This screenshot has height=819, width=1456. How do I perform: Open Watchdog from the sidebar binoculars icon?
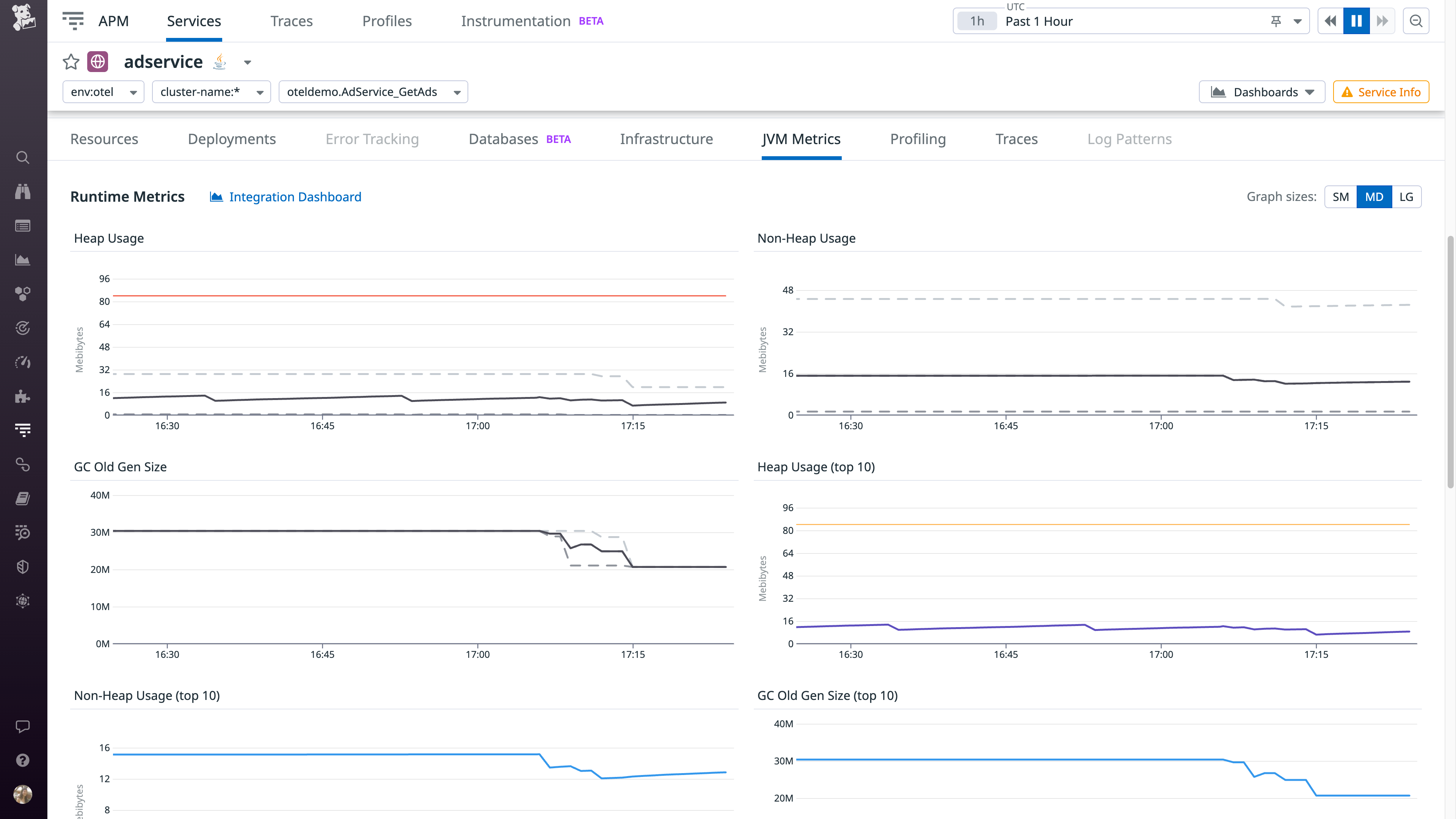point(23,191)
